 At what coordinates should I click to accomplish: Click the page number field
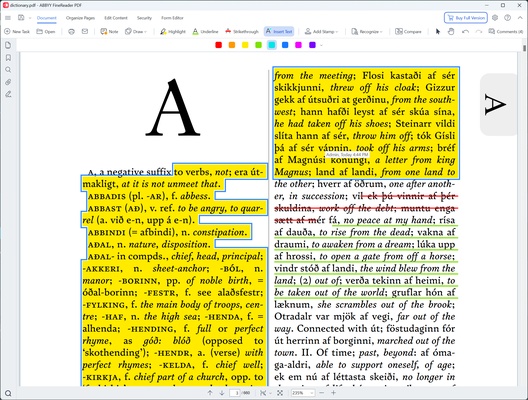236,393
